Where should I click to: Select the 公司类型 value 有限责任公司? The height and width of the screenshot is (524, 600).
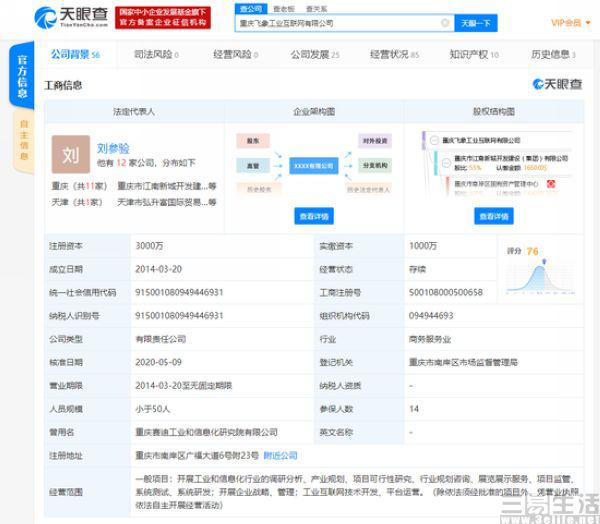point(161,339)
